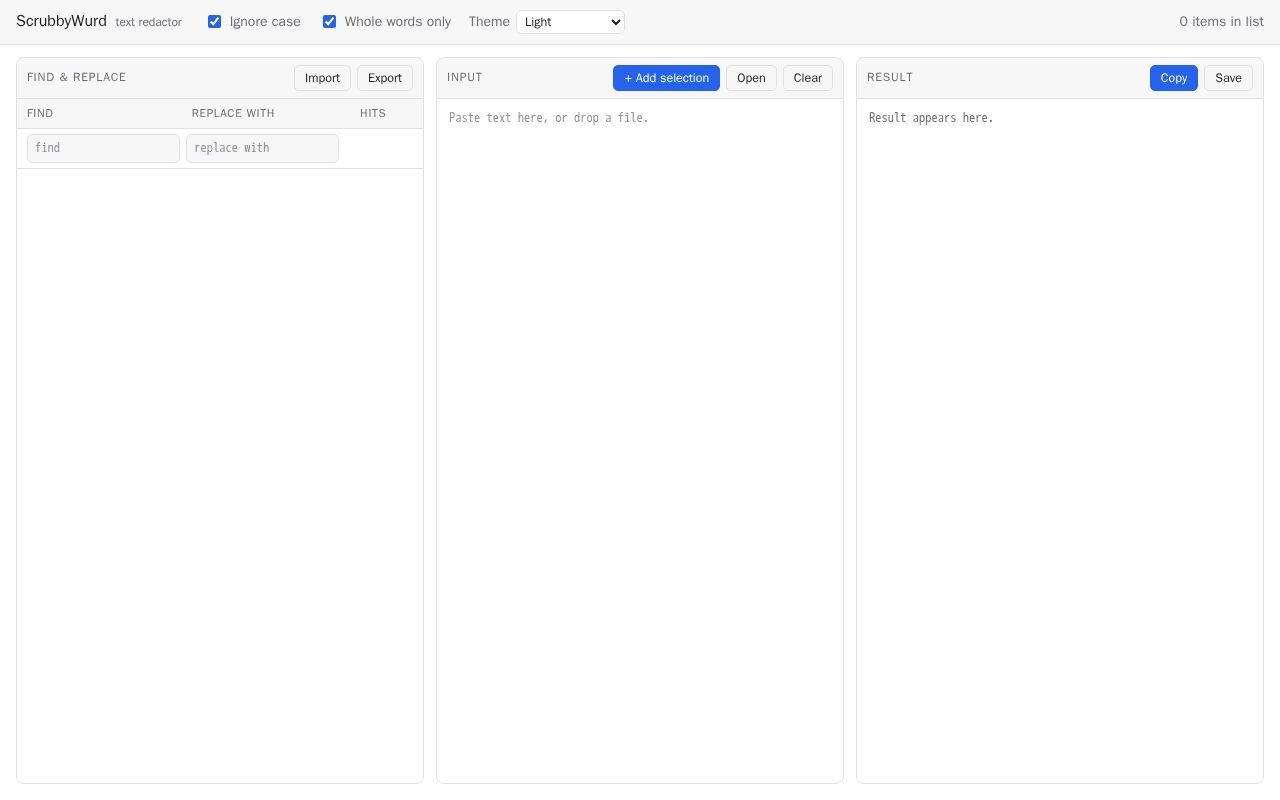
Task: Click the FIND & REPLACE panel title
Action: pyautogui.click(x=77, y=77)
